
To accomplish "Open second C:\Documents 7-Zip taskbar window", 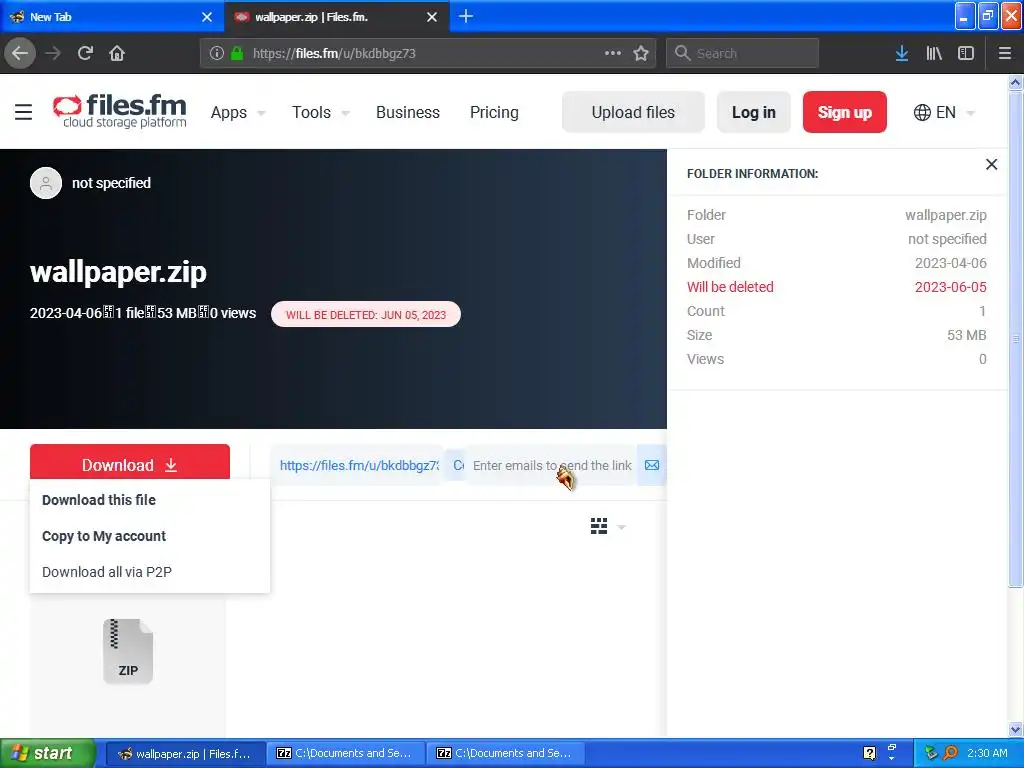I will (506, 753).
